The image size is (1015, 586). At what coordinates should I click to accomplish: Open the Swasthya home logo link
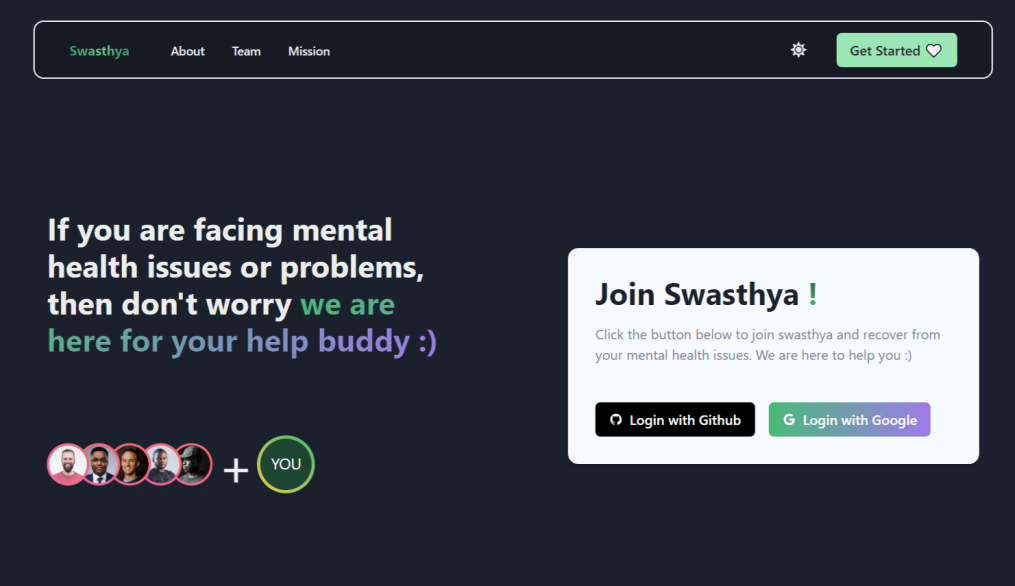coord(99,51)
